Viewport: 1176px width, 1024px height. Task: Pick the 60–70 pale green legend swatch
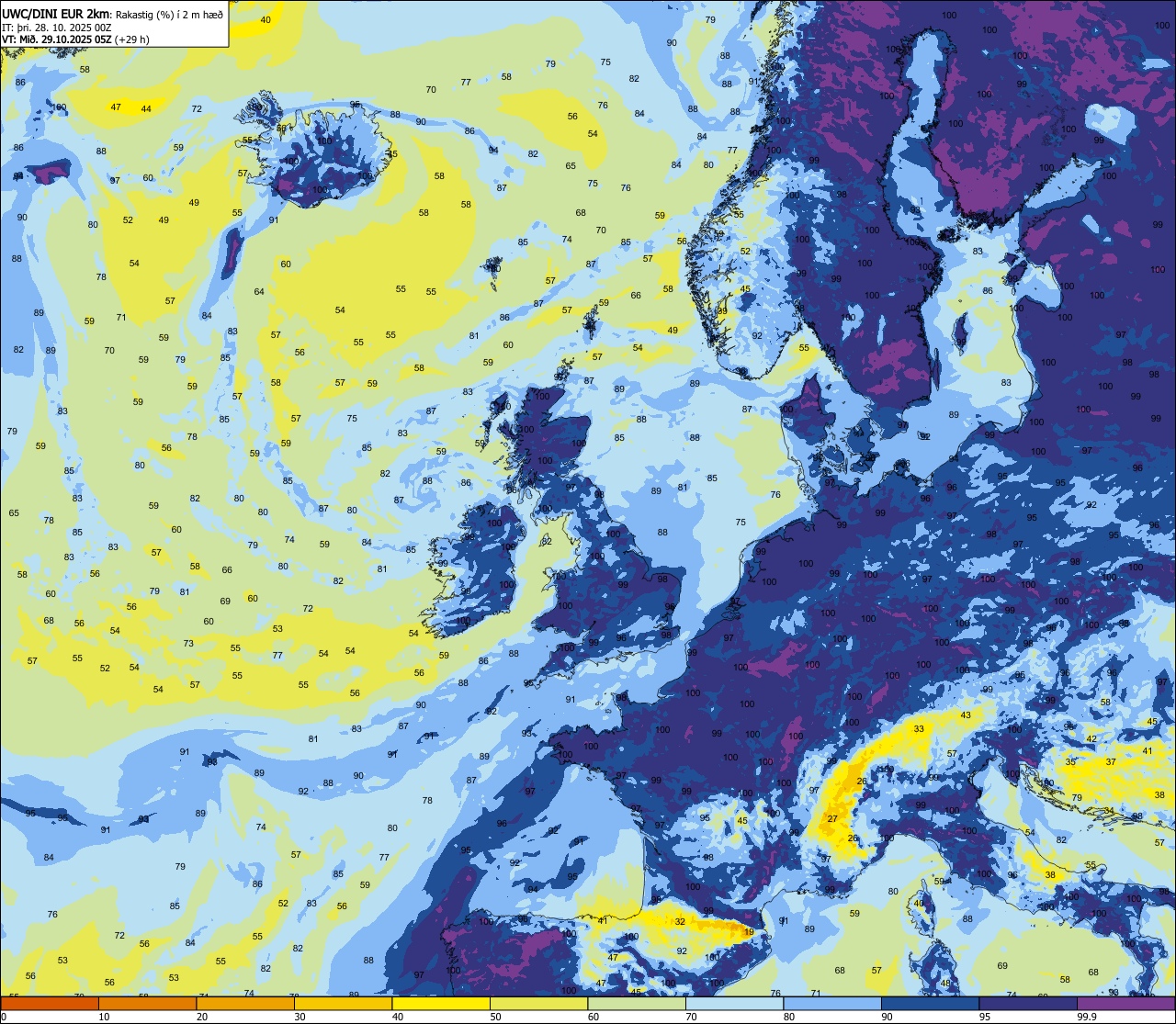coord(637,1003)
